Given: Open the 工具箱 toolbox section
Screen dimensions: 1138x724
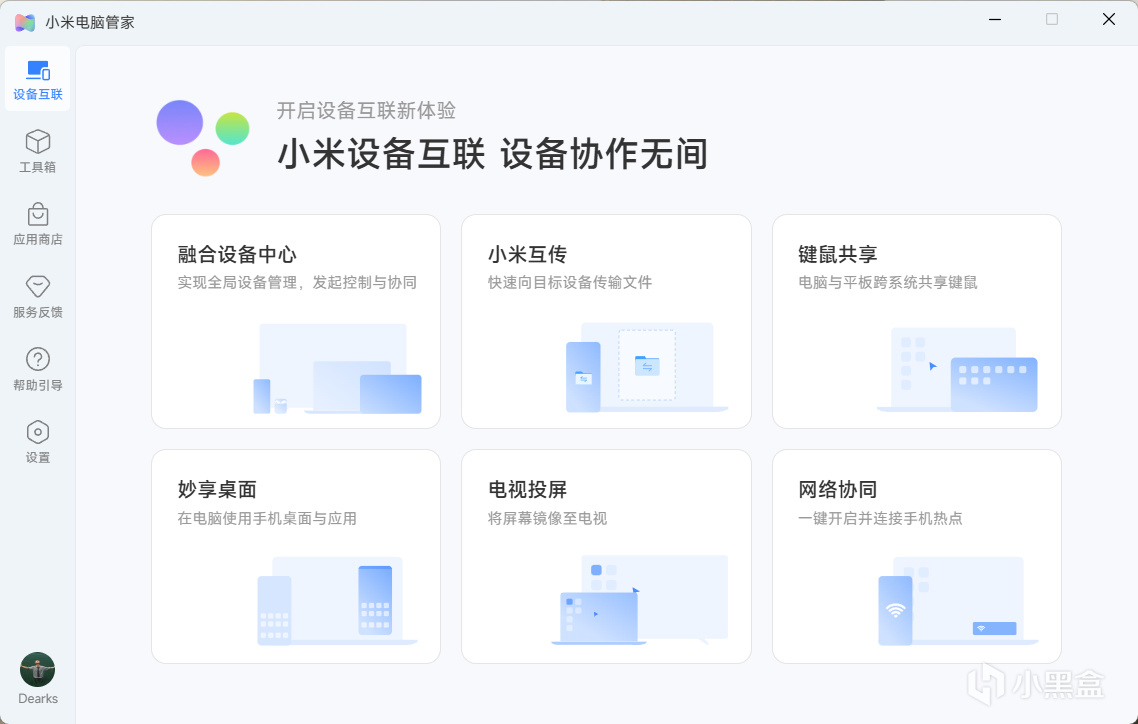Looking at the screenshot, I should point(38,152).
